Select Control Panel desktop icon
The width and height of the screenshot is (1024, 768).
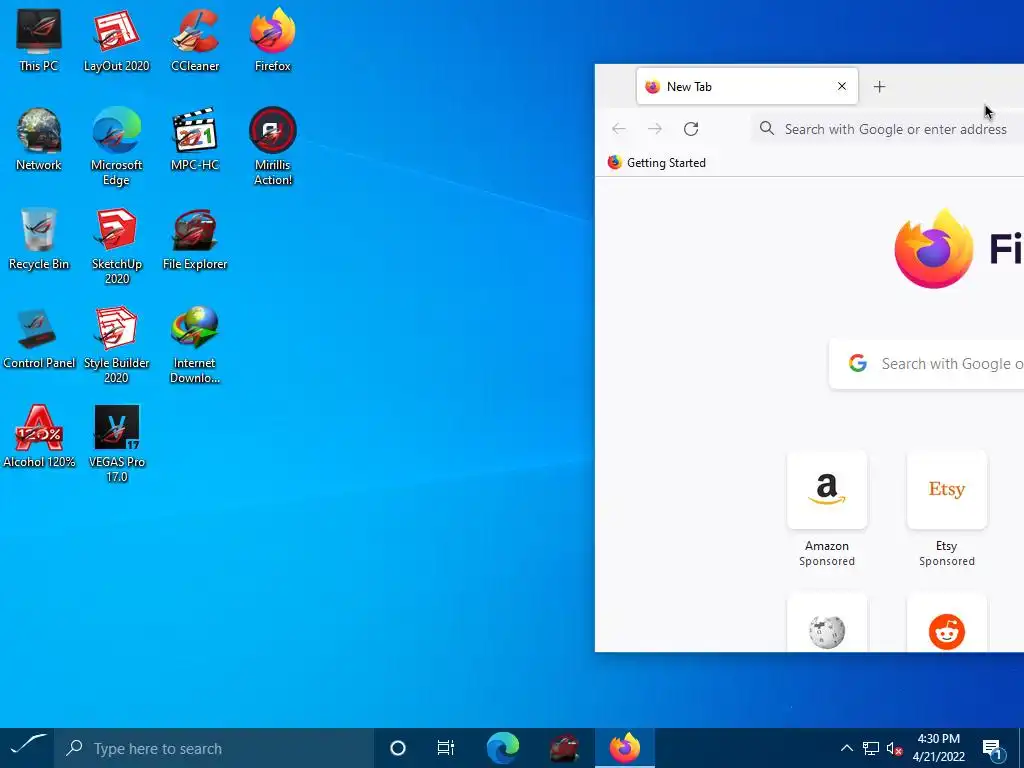point(39,338)
